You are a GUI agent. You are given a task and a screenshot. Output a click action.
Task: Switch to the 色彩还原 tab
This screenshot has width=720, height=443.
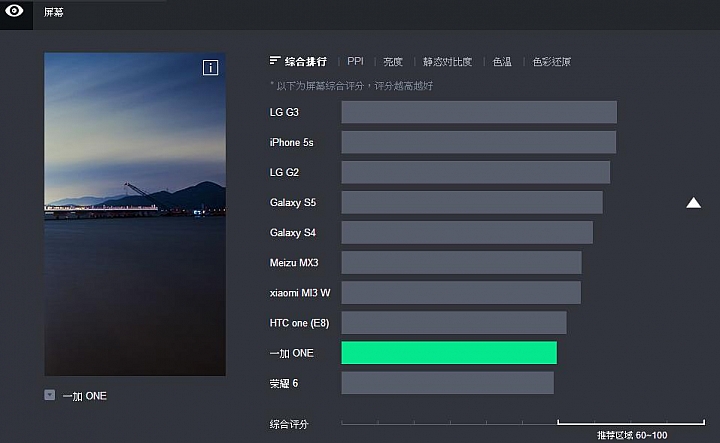click(x=551, y=62)
